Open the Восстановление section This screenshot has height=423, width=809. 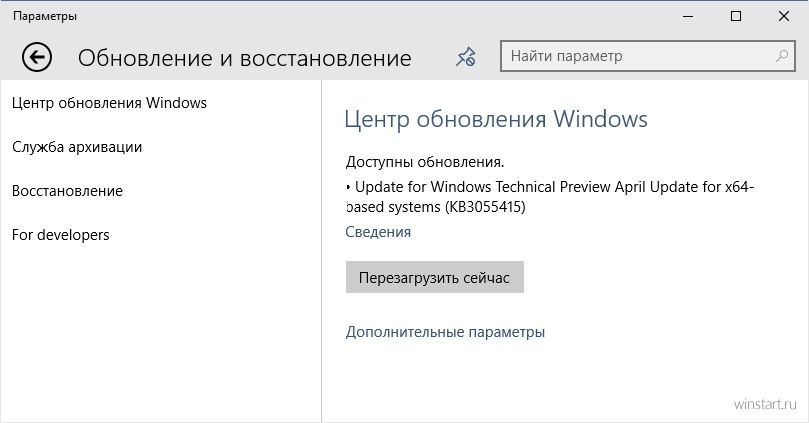tap(67, 191)
